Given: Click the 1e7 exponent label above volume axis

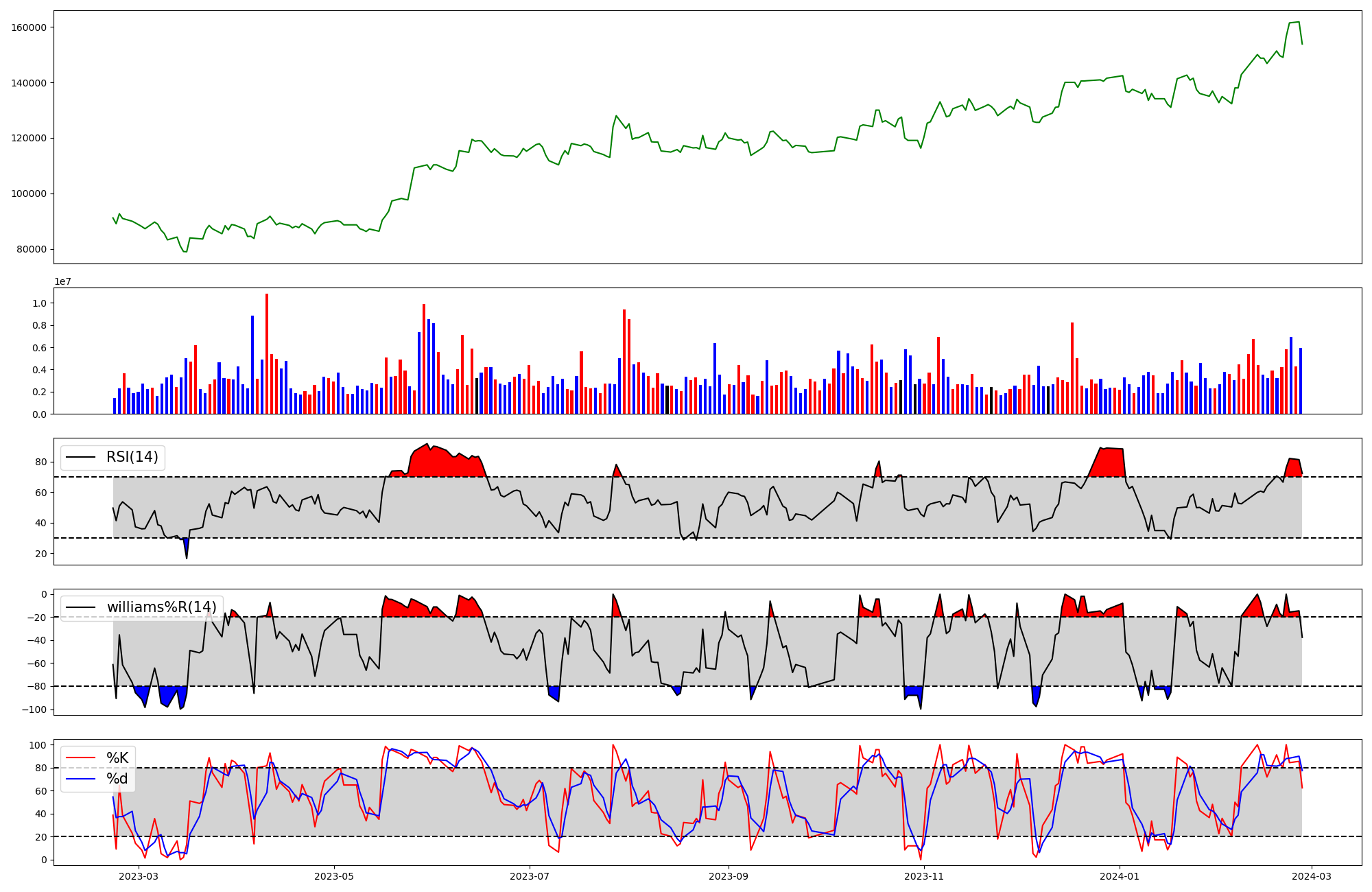Looking at the screenshot, I should pos(62,282).
